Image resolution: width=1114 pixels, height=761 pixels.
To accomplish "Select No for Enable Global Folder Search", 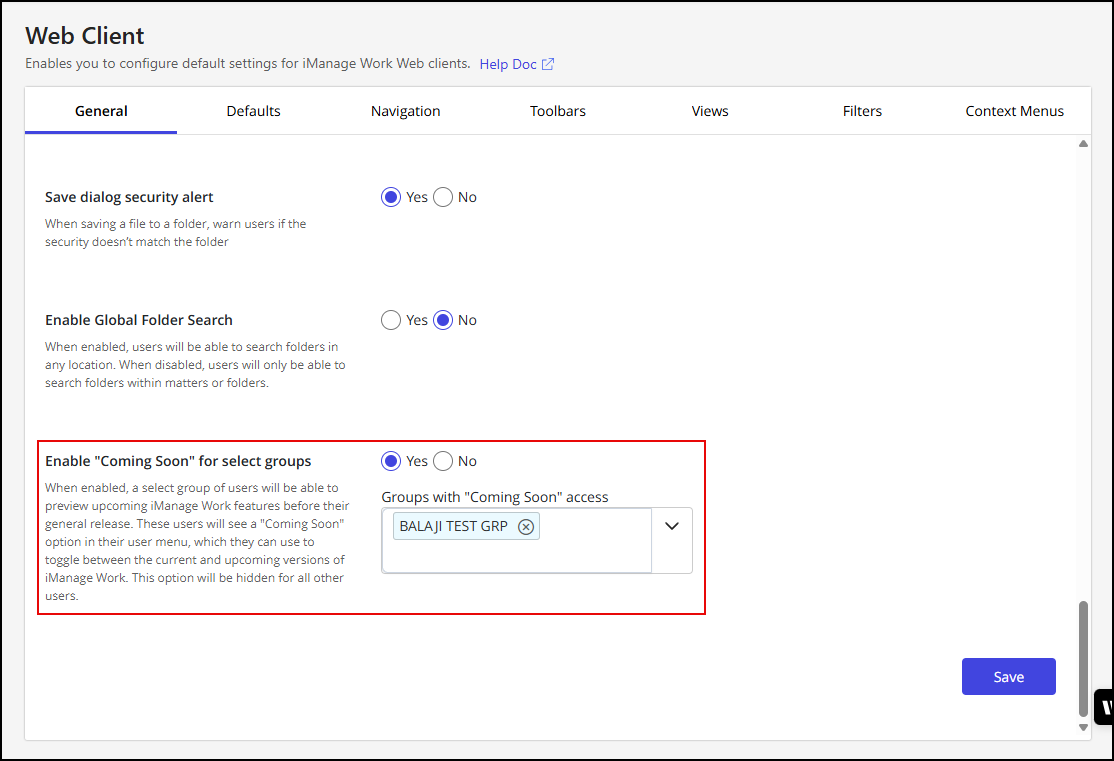I will (x=443, y=320).
